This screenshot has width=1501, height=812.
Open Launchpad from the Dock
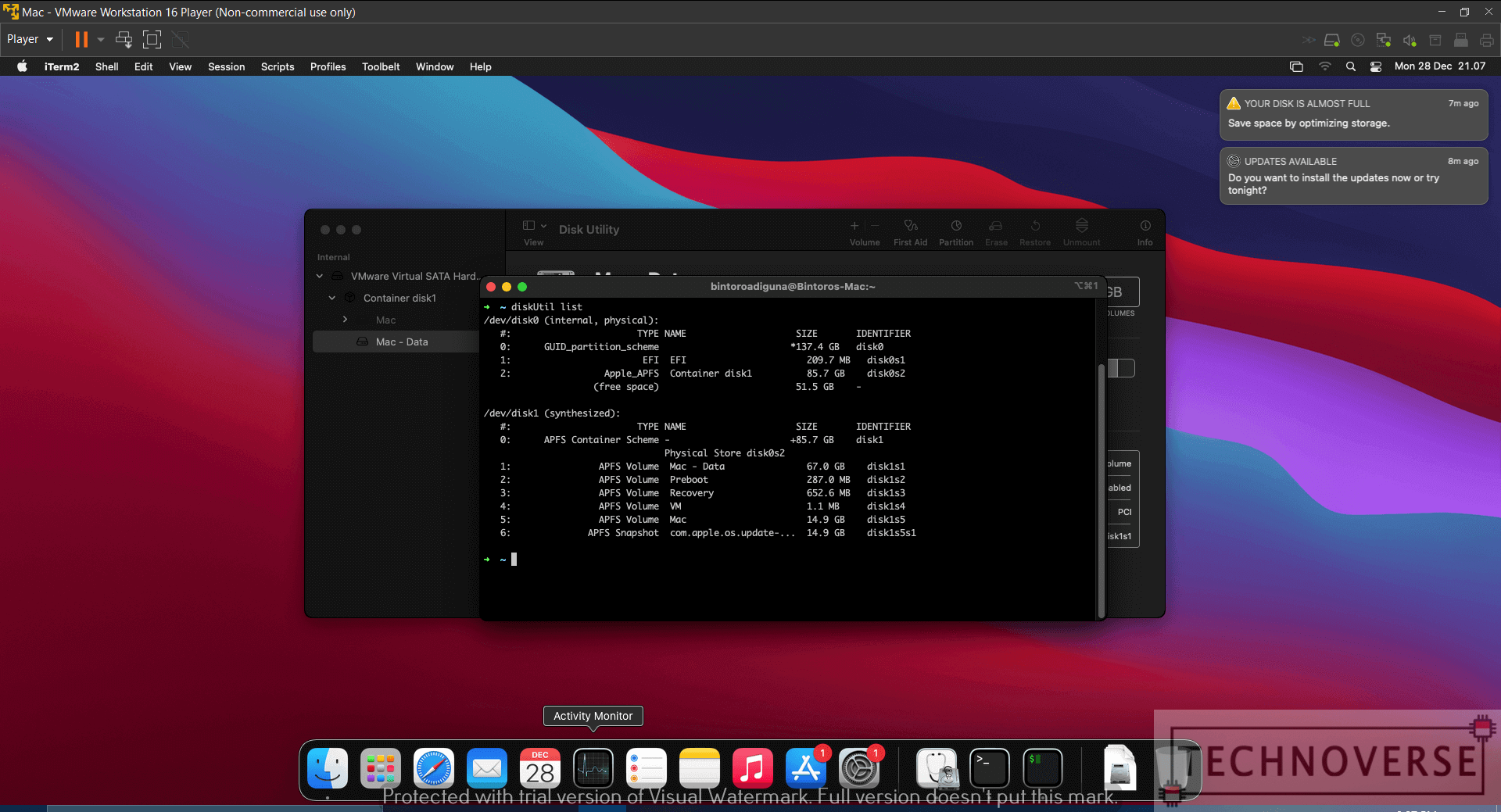point(381,768)
